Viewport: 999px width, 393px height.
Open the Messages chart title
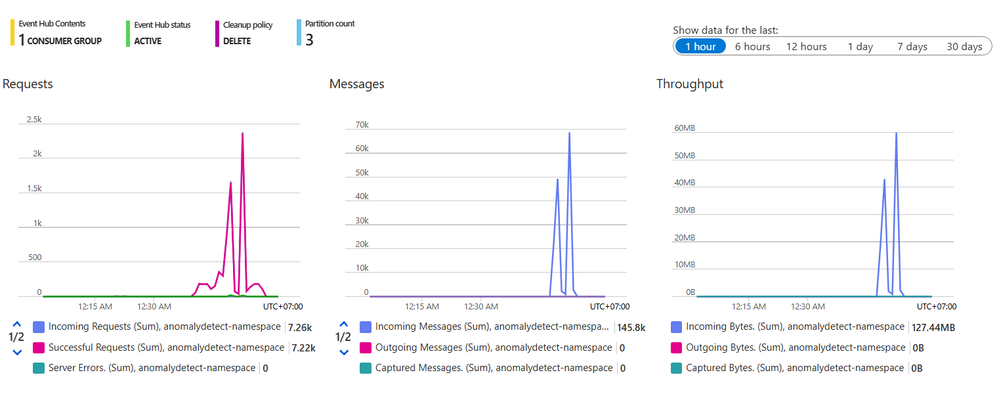357,83
